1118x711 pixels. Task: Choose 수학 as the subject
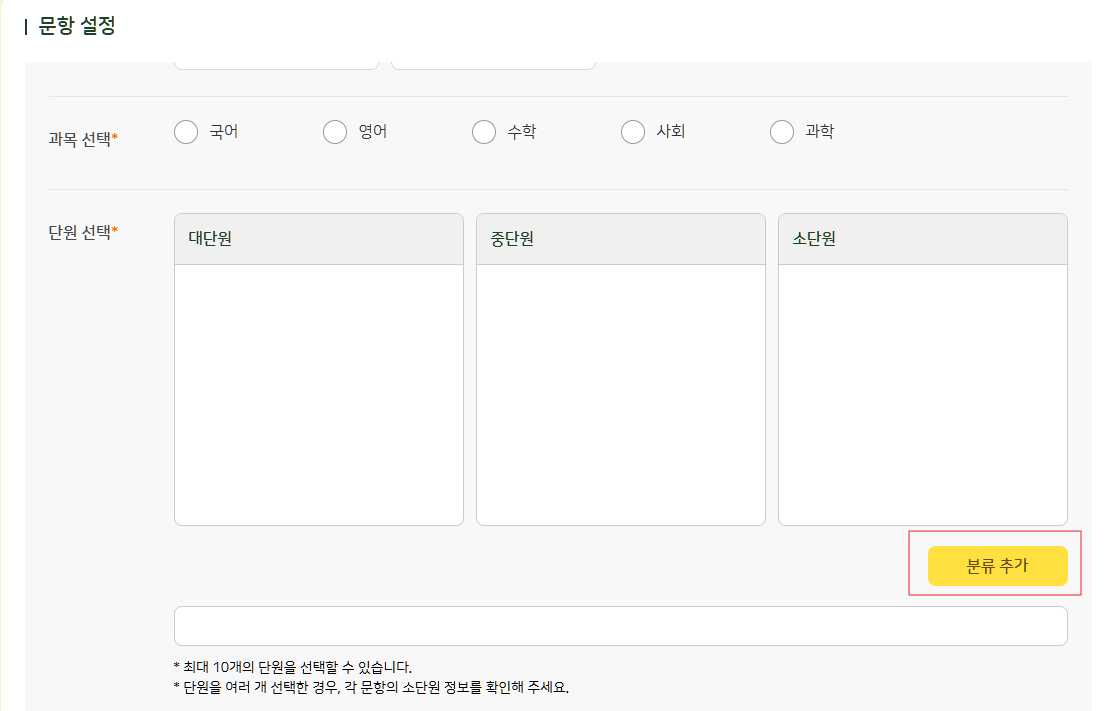[484, 132]
